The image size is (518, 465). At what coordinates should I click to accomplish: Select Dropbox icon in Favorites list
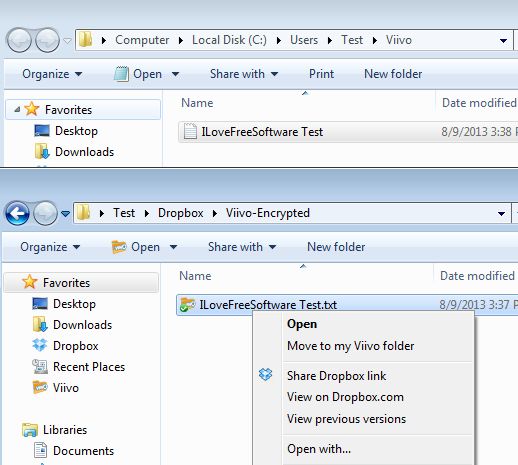click(x=40, y=346)
